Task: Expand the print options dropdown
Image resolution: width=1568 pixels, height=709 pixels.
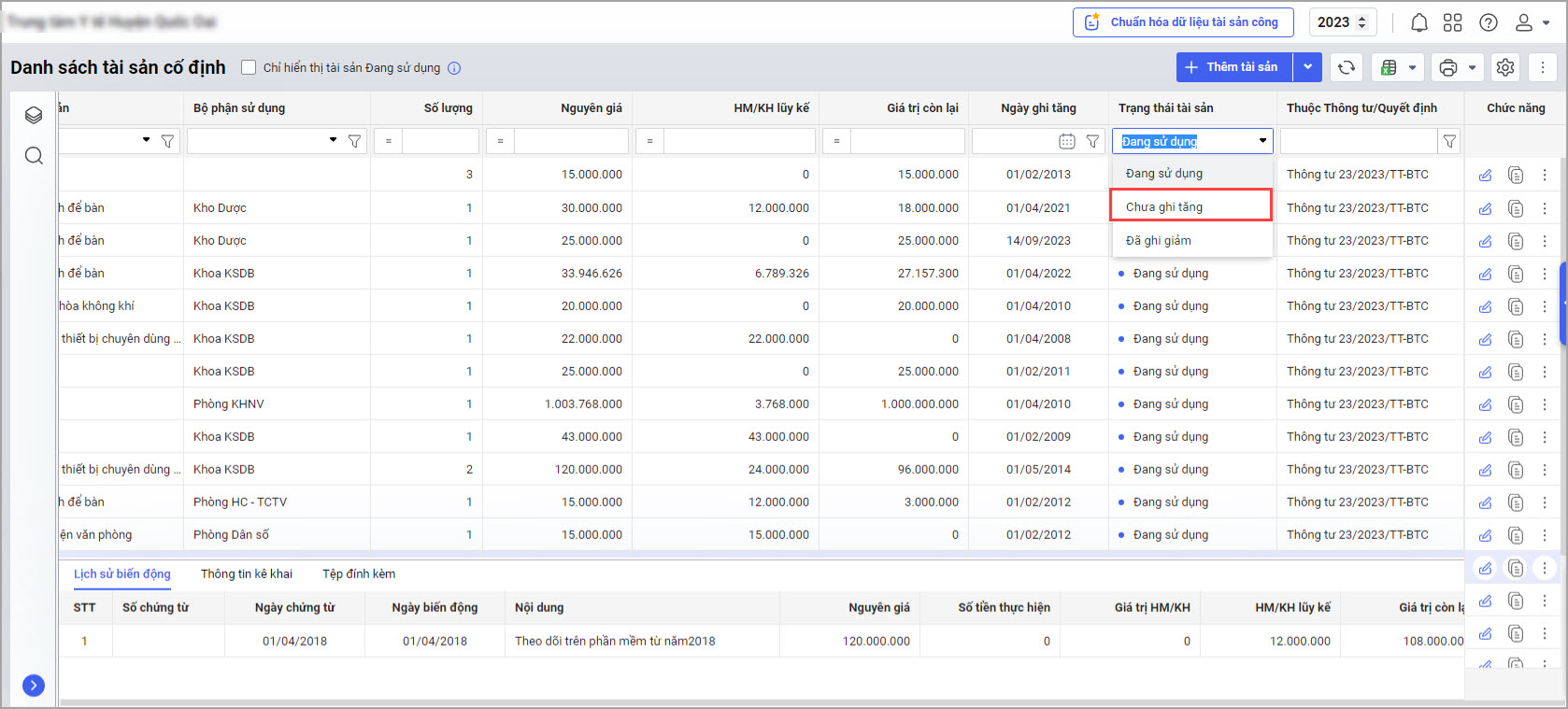Action: point(1473,67)
